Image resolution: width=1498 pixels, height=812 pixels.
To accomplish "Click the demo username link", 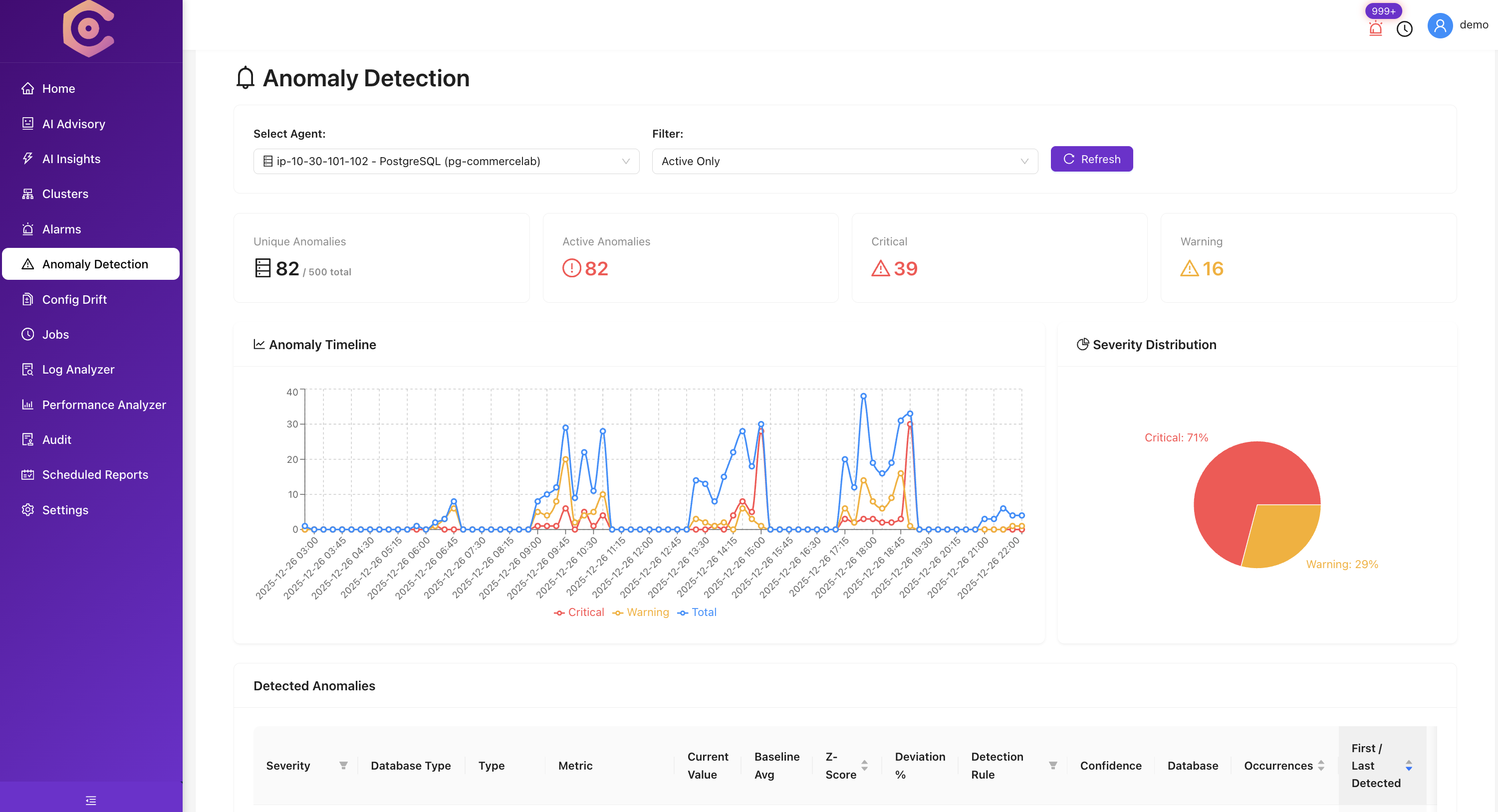I will (x=1475, y=25).
